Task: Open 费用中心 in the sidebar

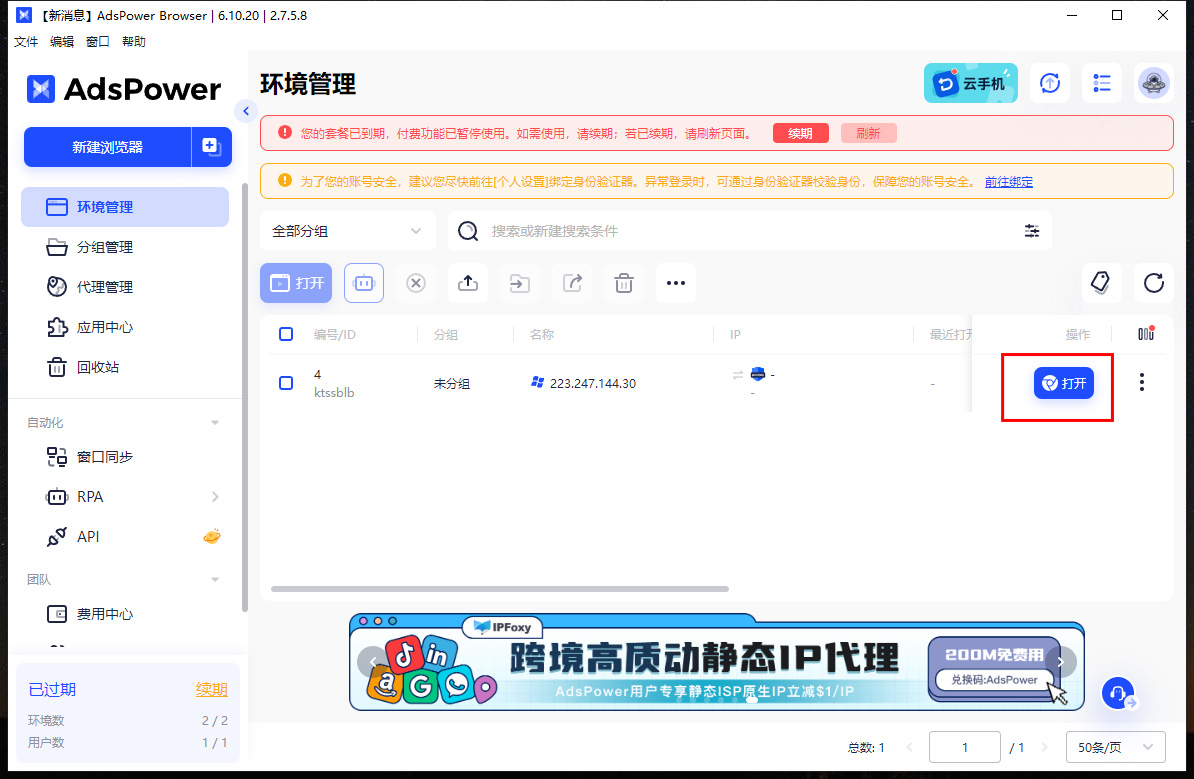Action: (125, 614)
